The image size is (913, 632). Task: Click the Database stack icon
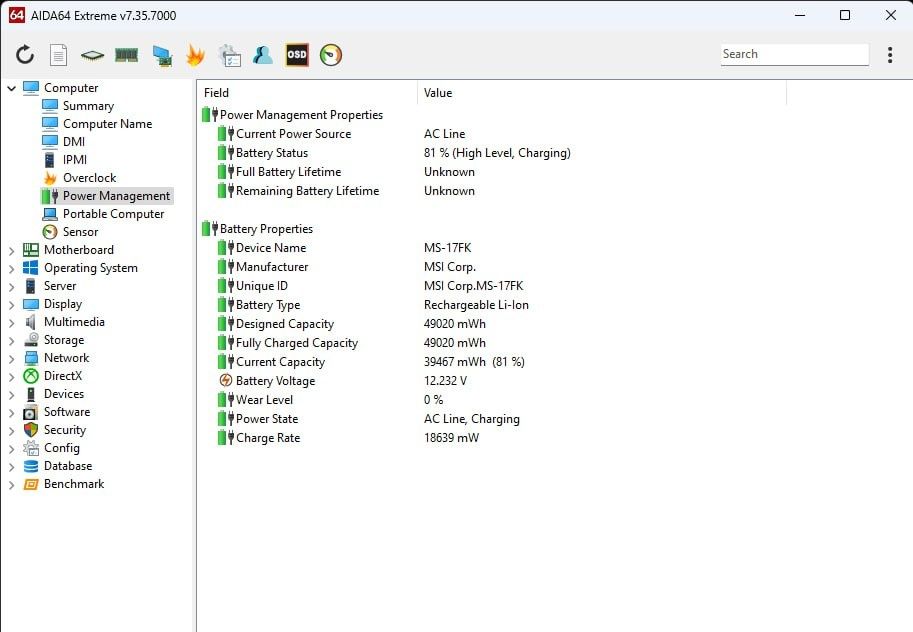(30, 466)
